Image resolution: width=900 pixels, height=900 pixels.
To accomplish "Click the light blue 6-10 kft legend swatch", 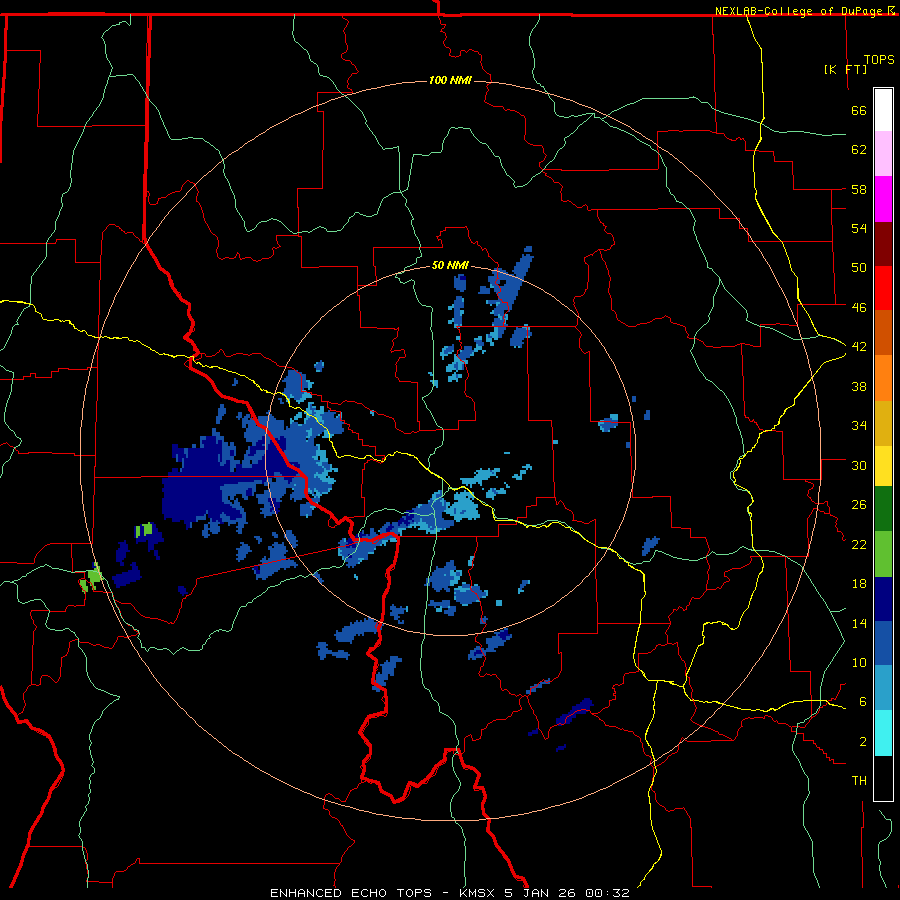I will pyautogui.click(x=883, y=688).
